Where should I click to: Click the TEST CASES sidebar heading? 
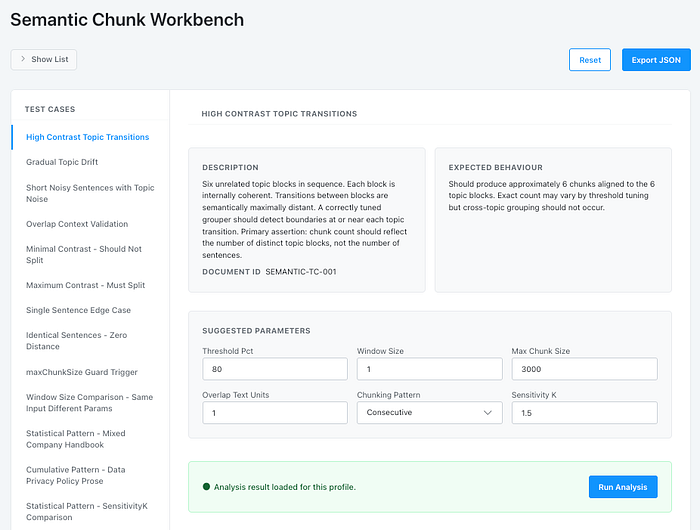(x=50, y=109)
